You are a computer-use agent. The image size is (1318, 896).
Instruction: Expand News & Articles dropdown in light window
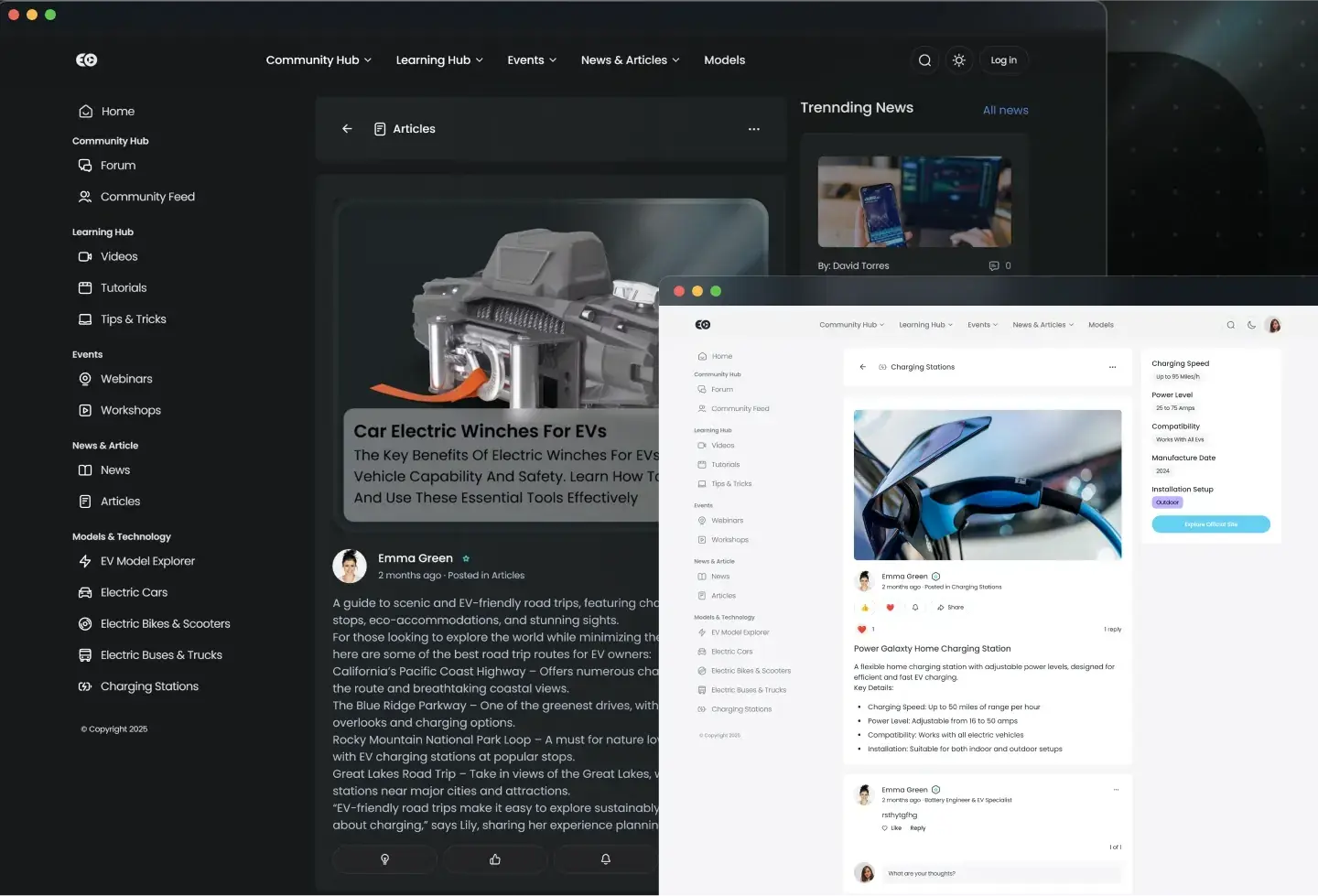[x=1043, y=325]
